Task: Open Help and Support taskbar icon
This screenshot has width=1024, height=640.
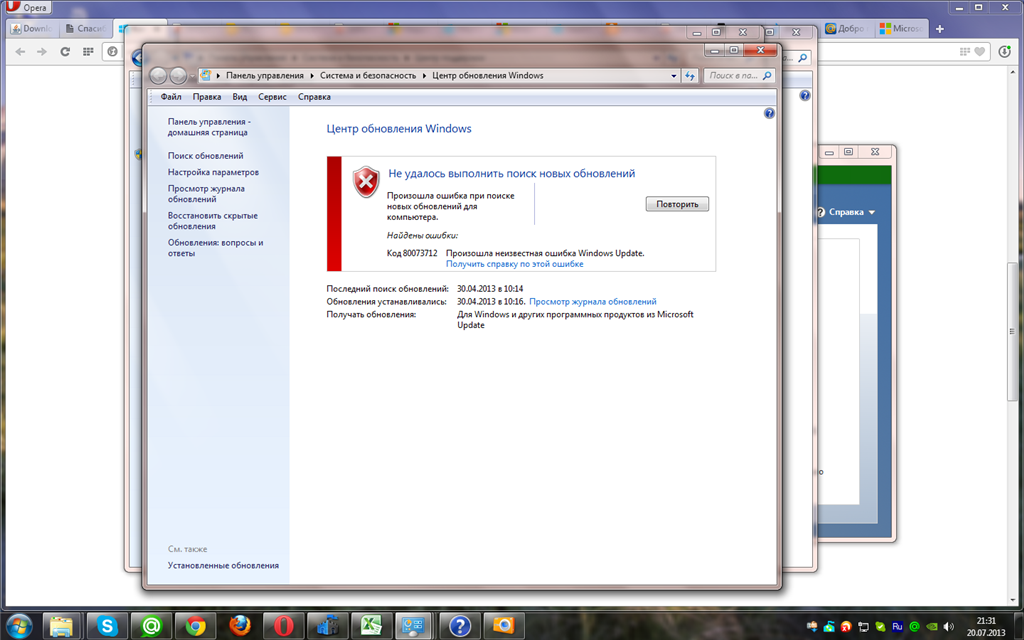Action: pos(459,626)
